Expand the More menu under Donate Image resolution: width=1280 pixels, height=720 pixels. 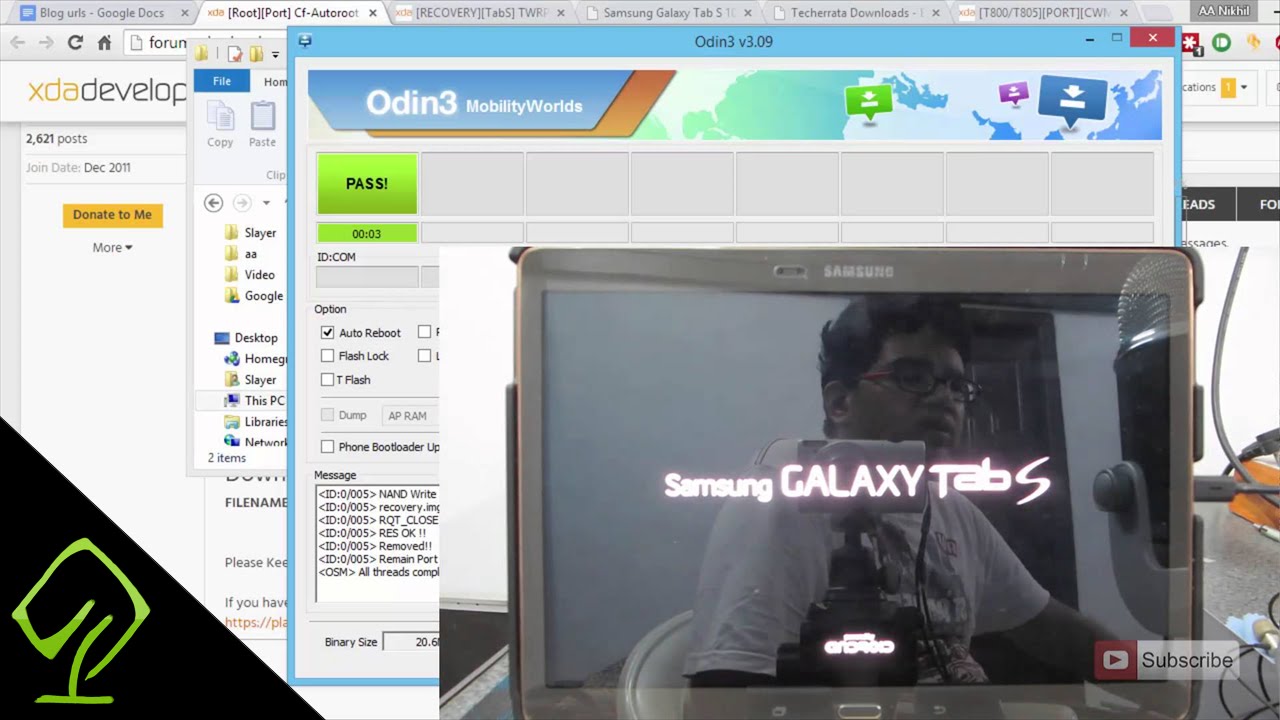pyautogui.click(x=112, y=247)
